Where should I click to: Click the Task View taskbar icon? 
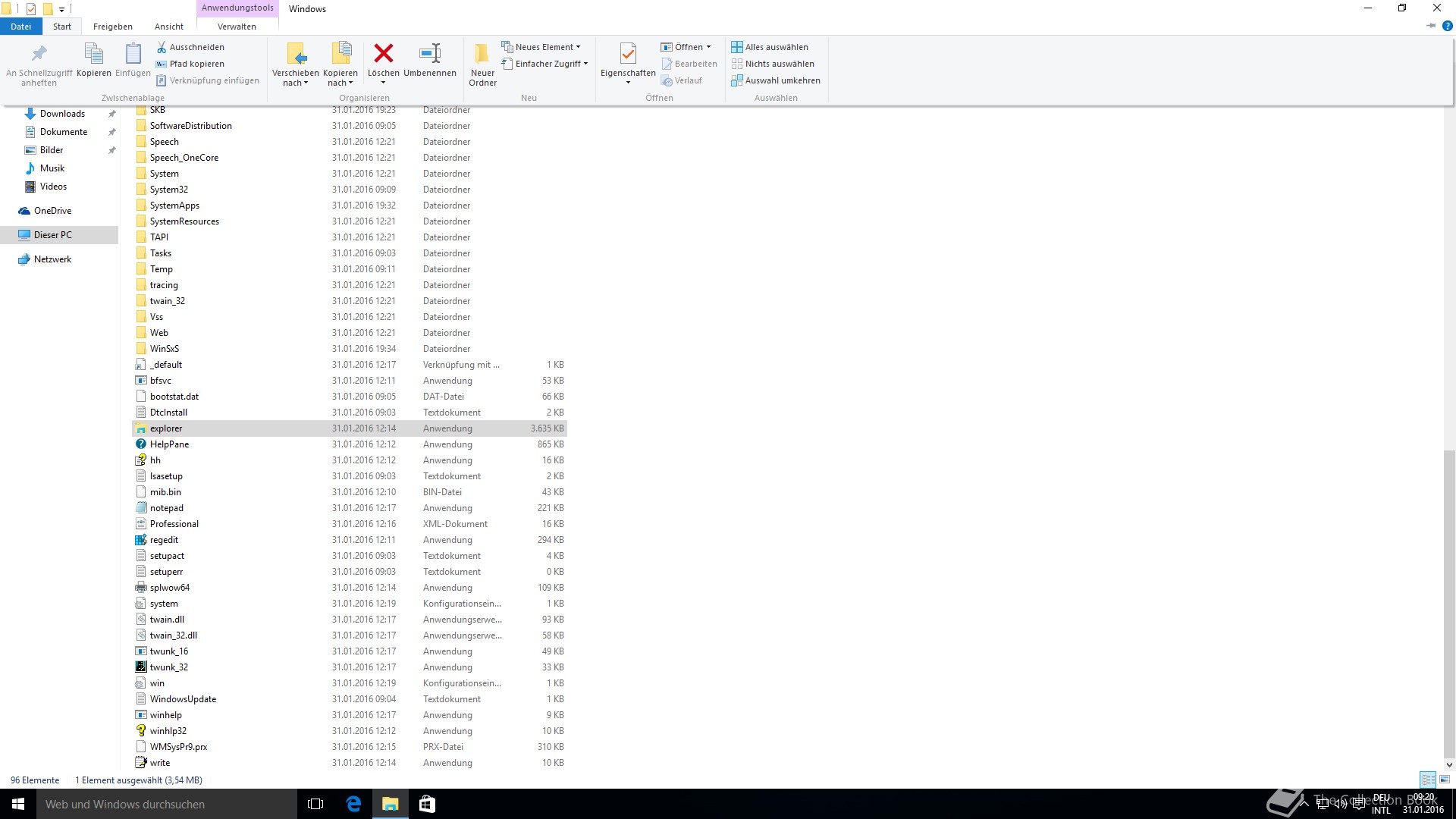316,804
